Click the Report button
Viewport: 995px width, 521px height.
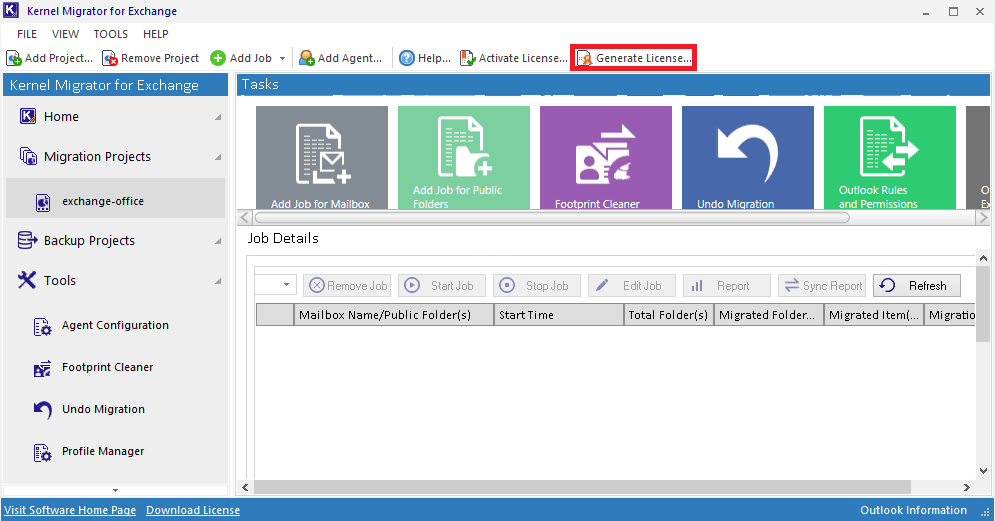pos(727,286)
